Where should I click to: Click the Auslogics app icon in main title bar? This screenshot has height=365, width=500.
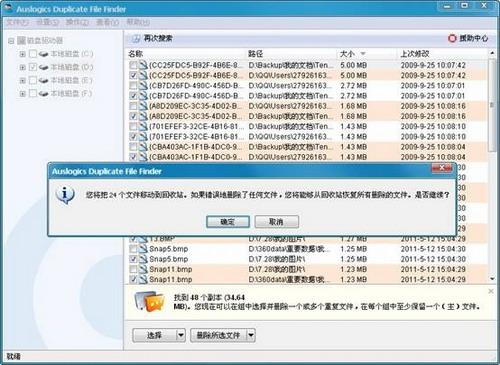[8, 8]
